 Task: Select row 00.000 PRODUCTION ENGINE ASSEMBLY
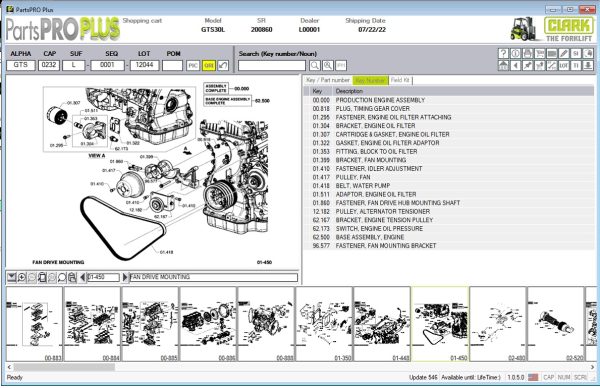click(x=448, y=100)
